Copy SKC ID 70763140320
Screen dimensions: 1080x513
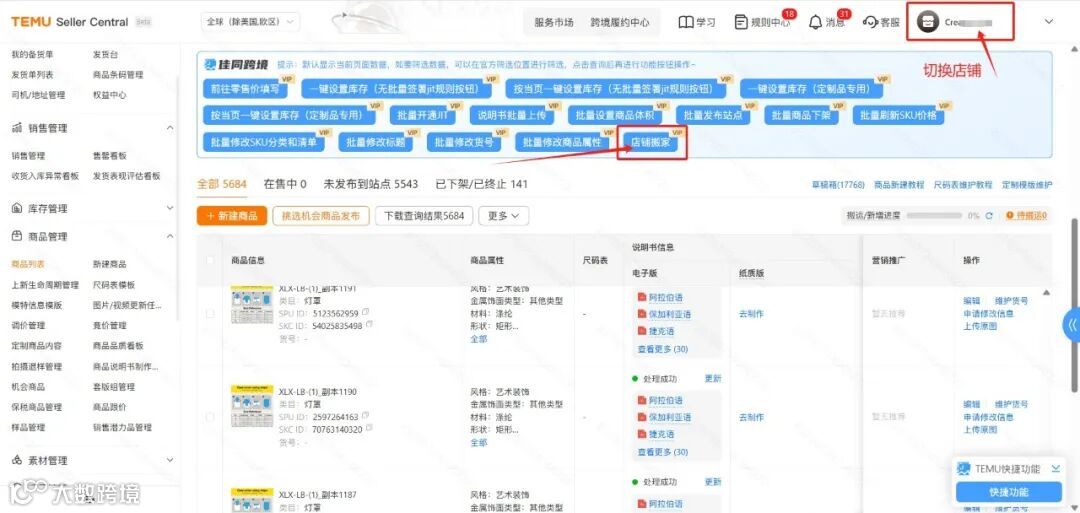point(371,428)
